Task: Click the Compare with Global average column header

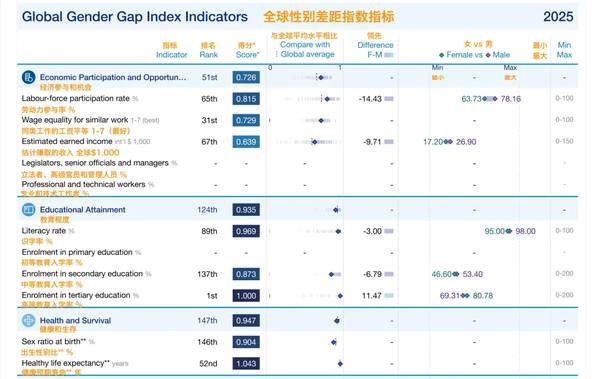Action: pos(305,49)
